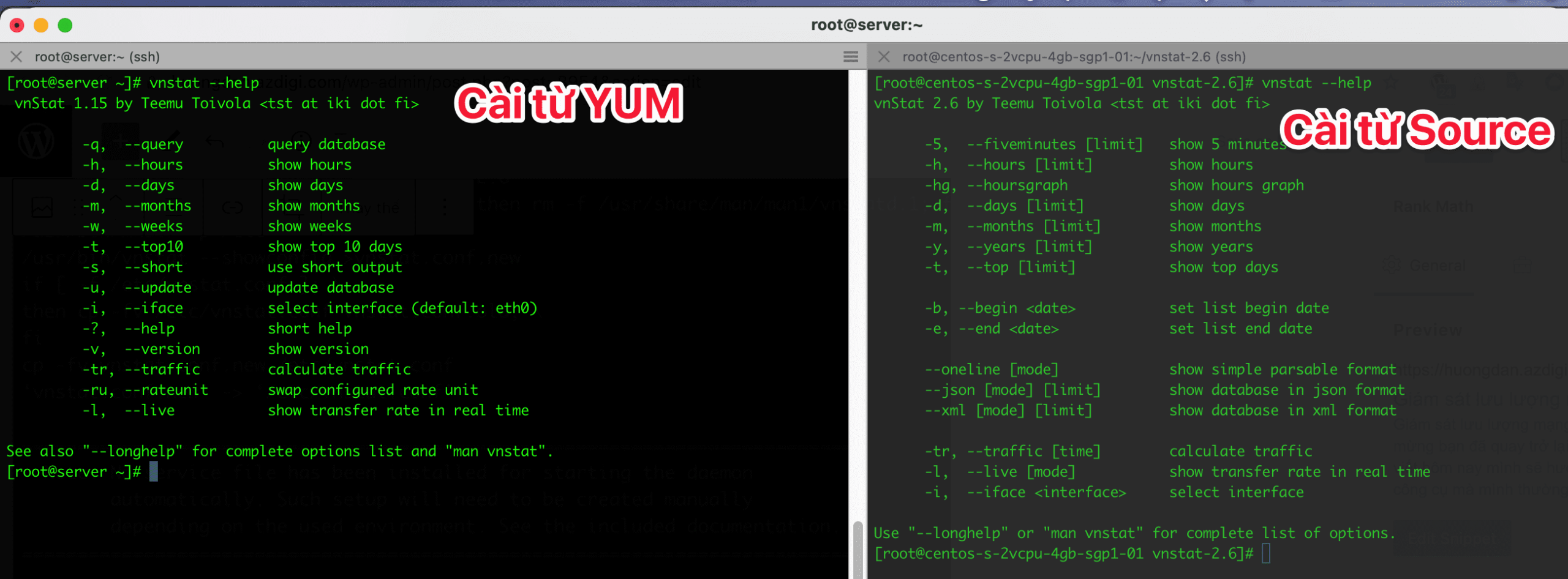The height and width of the screenshot is (579, 1568).
Task: Click the "Cài từ YUM" label
Action: 568,103
